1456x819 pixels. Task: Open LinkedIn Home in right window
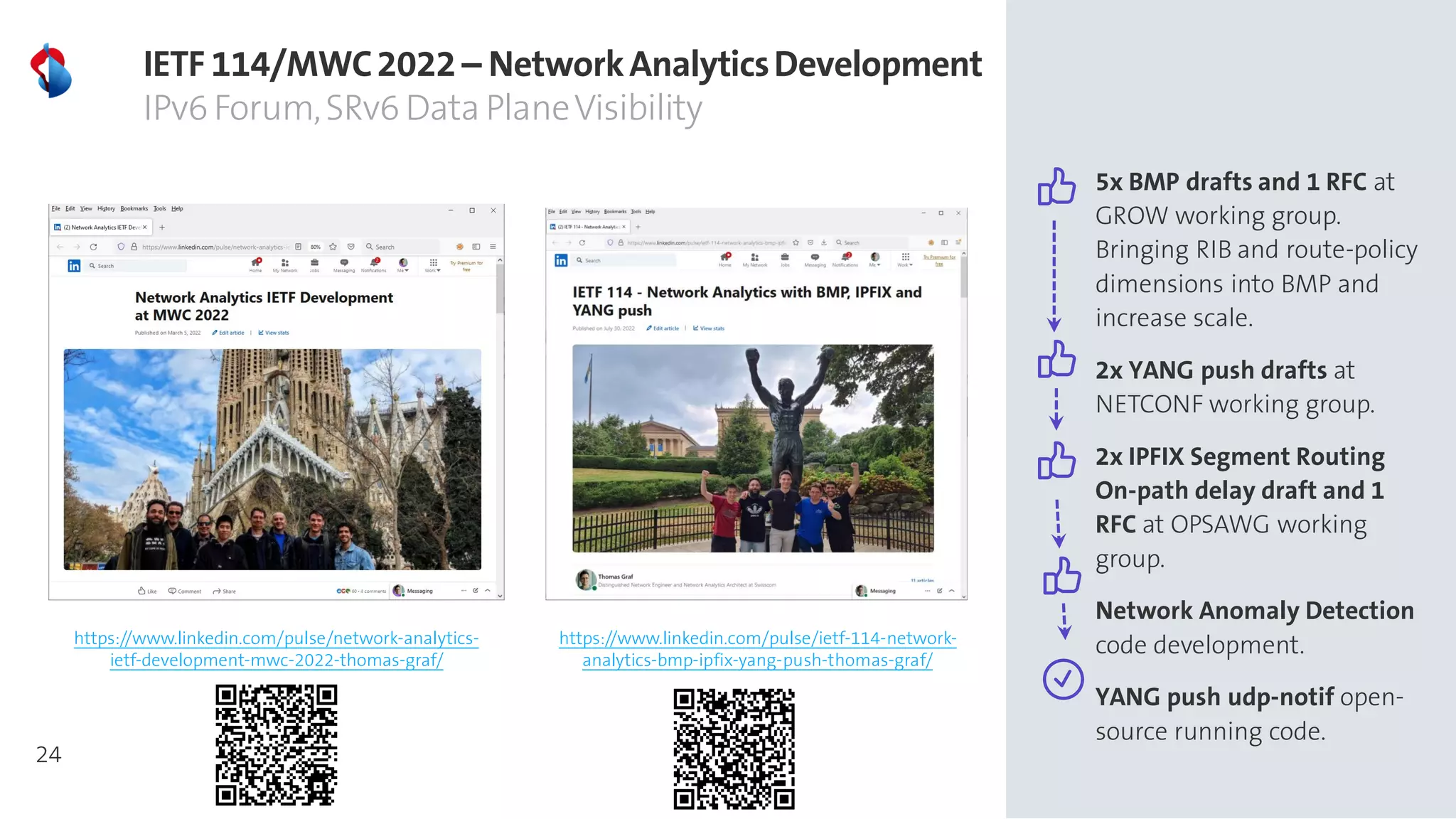click(725, 260)
